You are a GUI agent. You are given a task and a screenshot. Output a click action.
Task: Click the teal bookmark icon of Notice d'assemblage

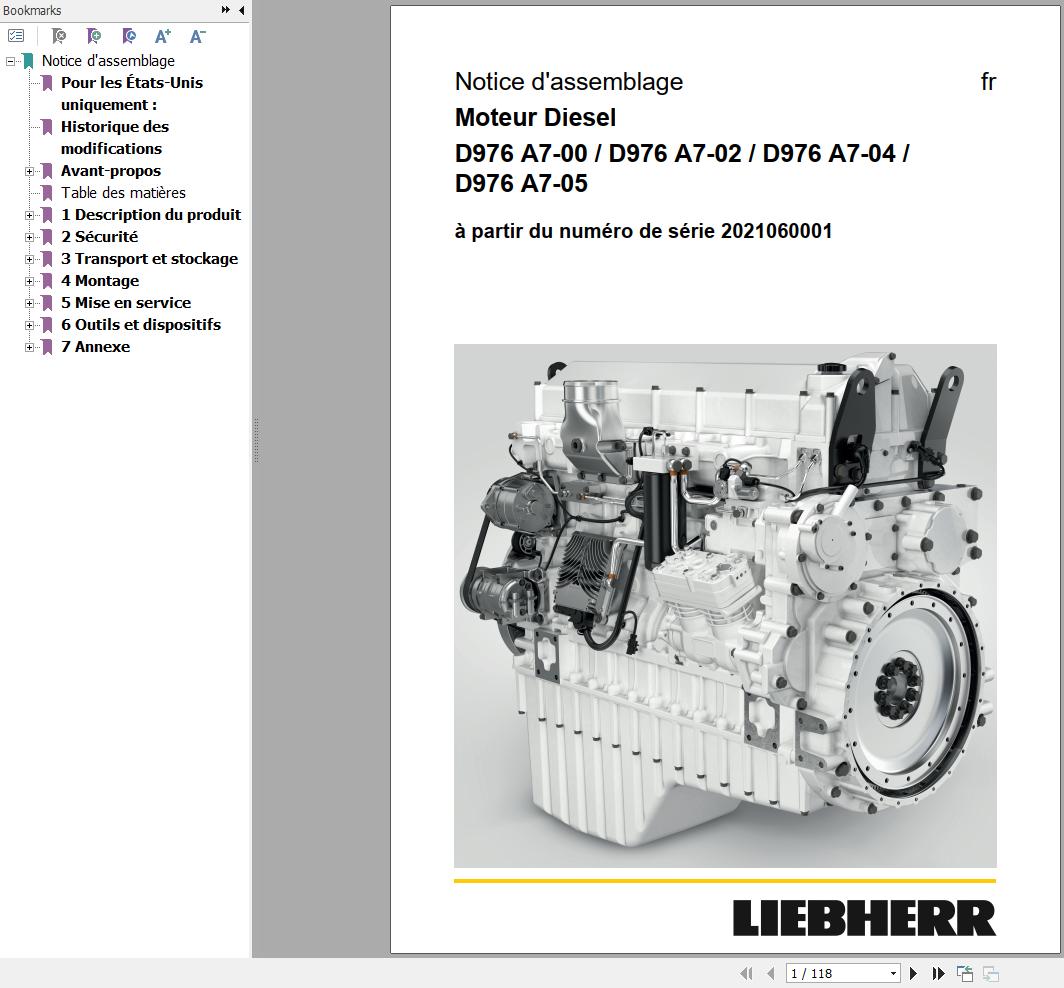tap(28, 61)
